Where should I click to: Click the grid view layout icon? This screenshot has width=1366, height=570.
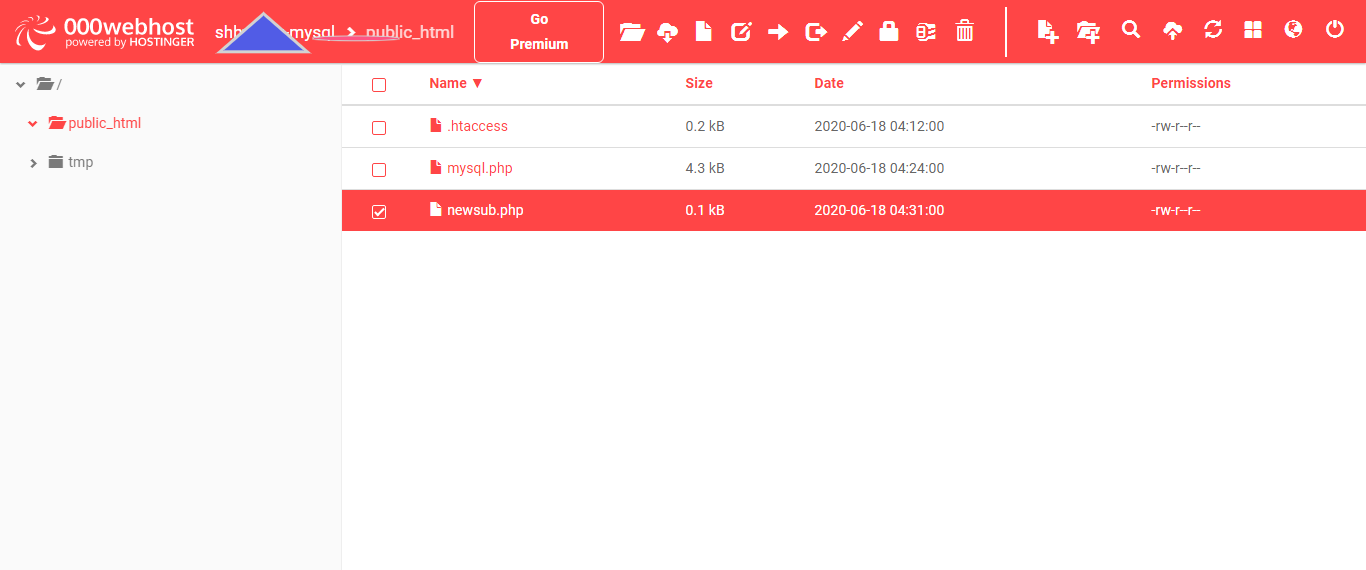(1253, 30)
